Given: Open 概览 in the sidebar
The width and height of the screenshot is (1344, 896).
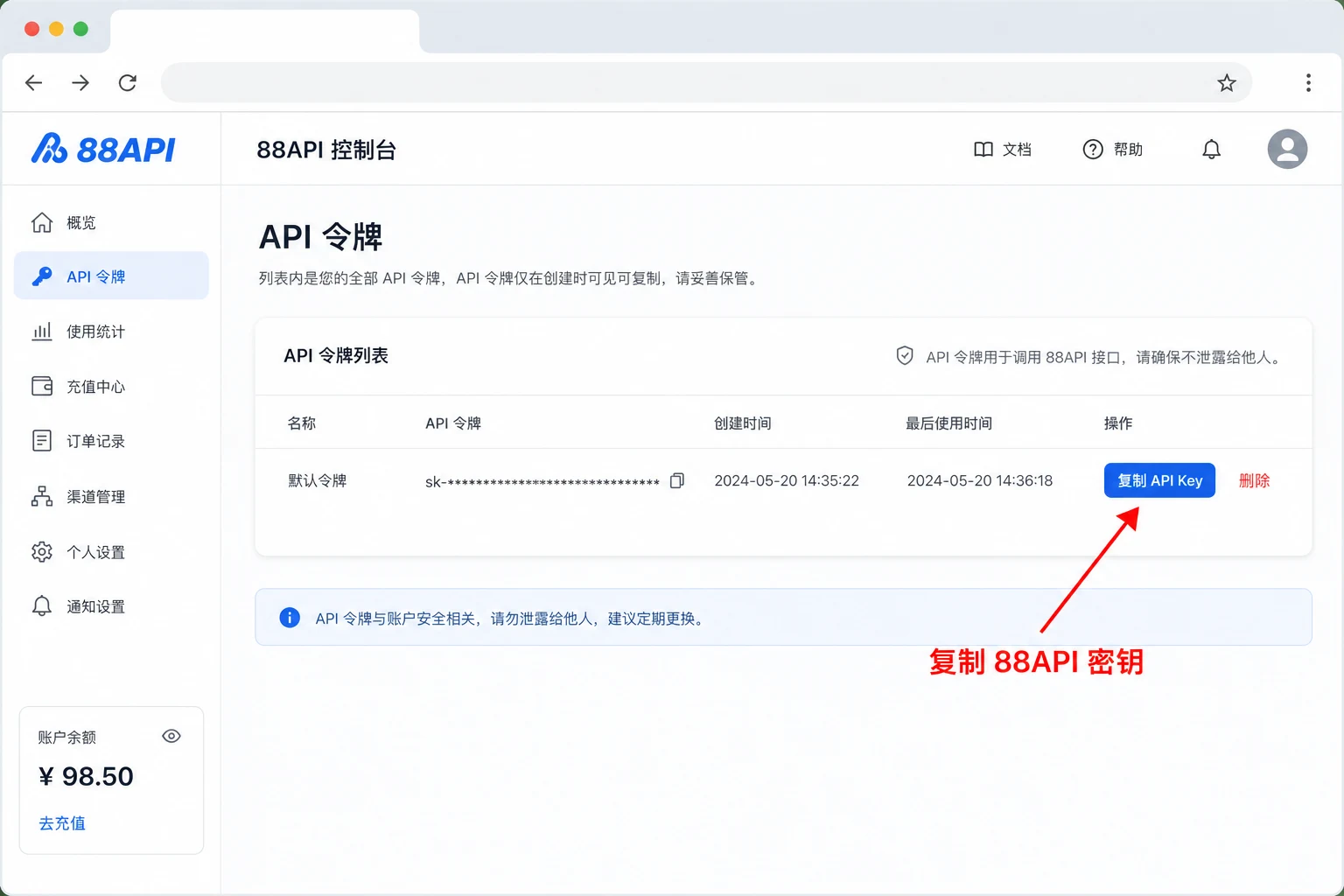Looking at the screenshot, I should [111, 223].
